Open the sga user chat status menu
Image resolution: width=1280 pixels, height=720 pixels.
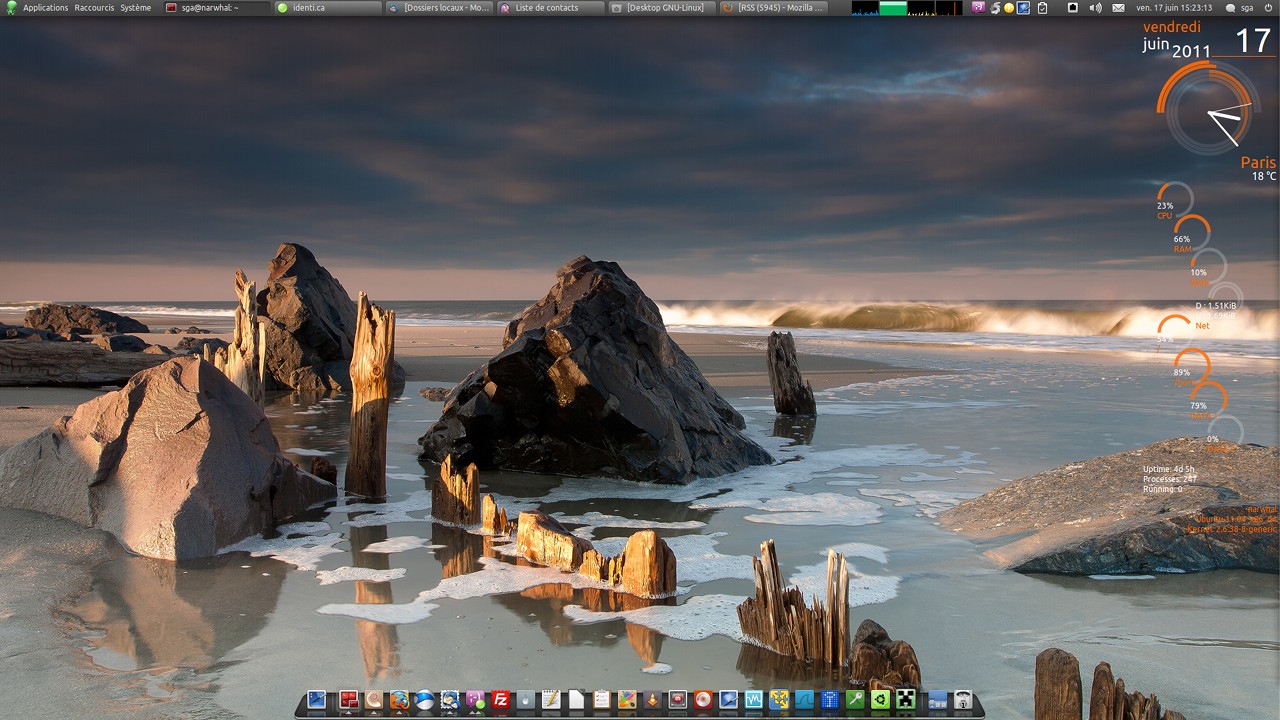pyautogui.click(x=1240, y=7)
